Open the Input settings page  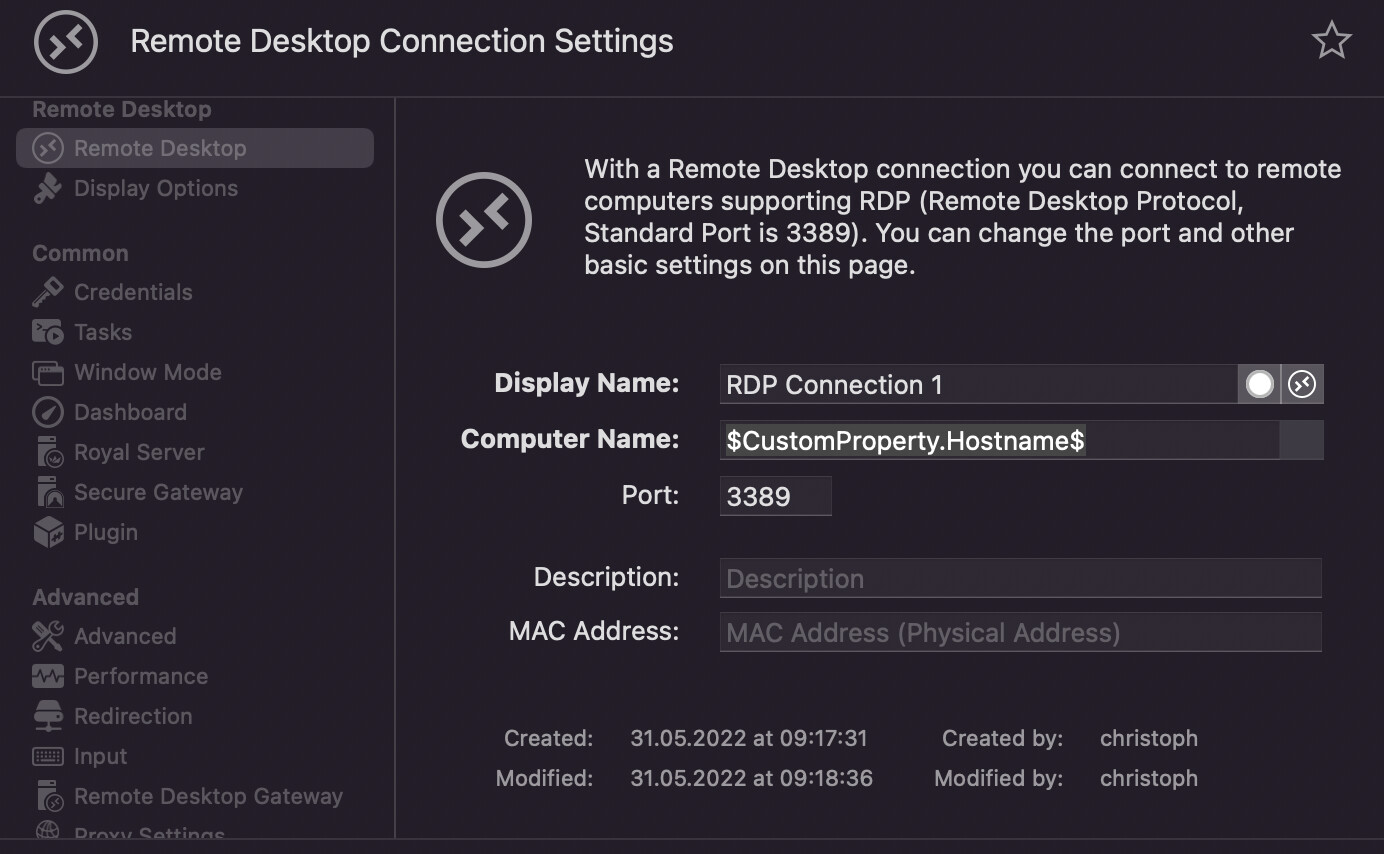pyautogui.click(x=100, y=756)
